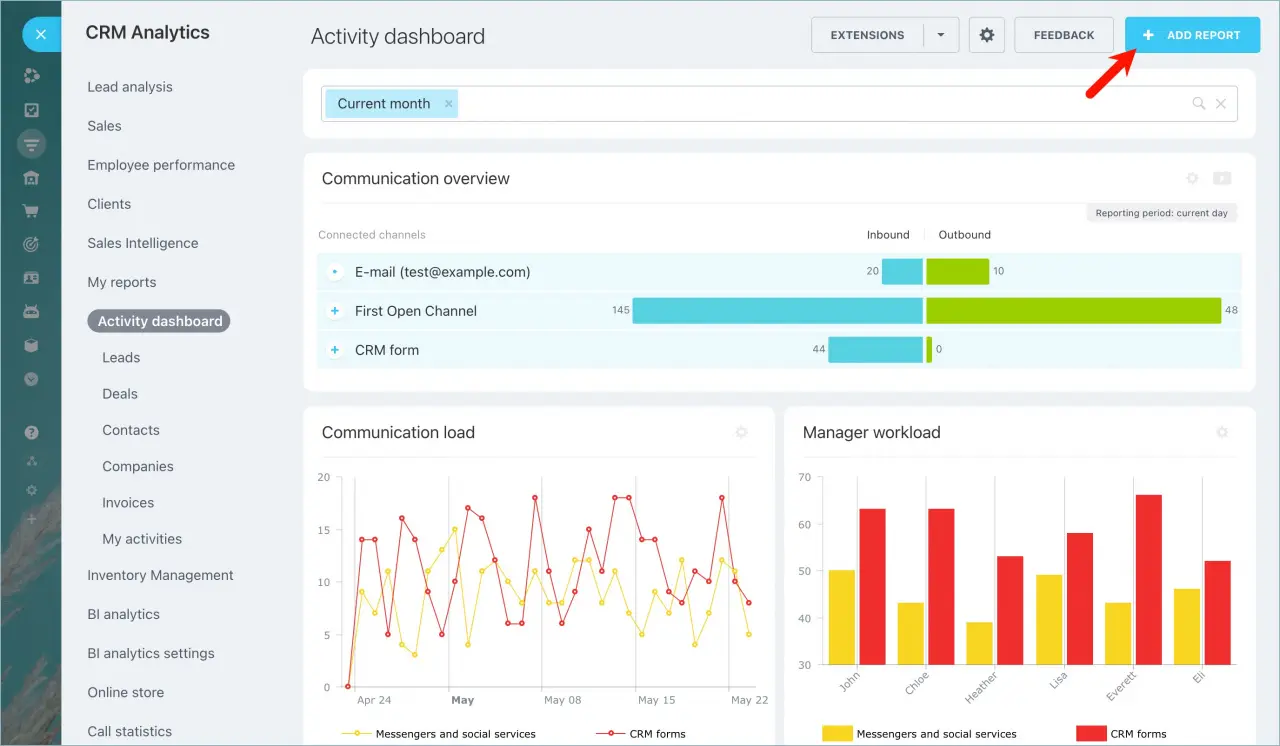This screenshot has width=1280, height=746.
Task: Expand the CRM form channel row
Action: (335, 350)
